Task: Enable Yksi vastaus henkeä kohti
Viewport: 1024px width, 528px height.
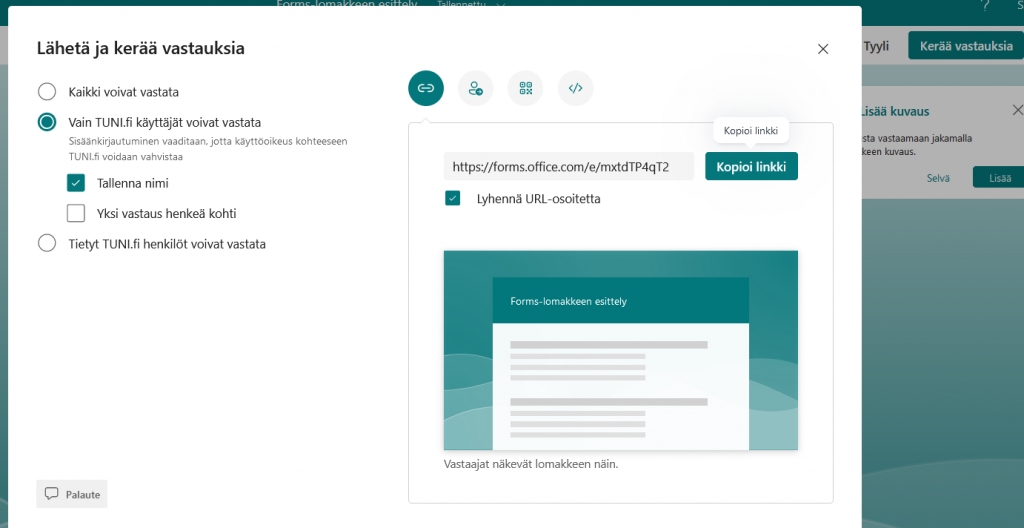Action: coord(76,213)
